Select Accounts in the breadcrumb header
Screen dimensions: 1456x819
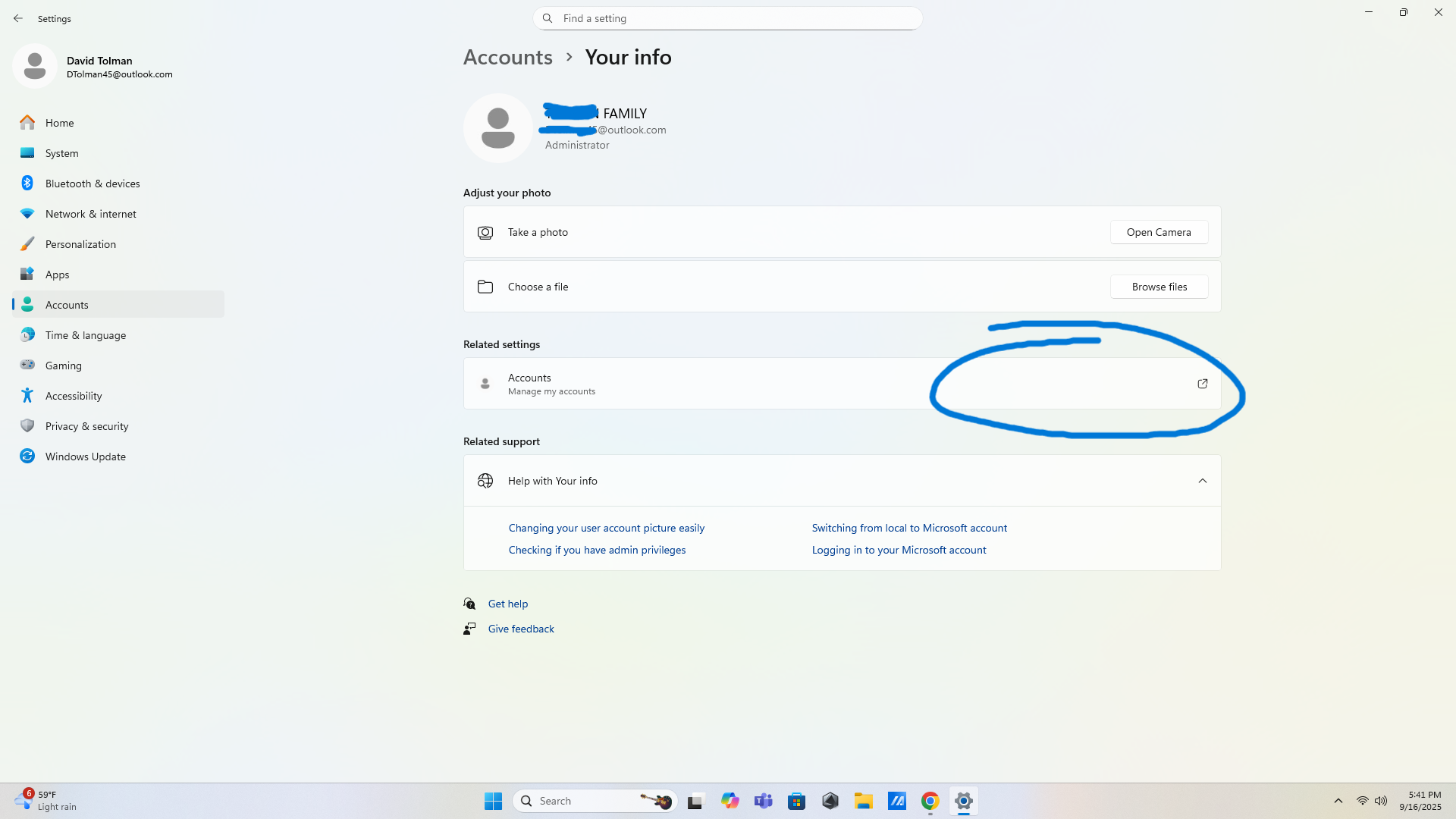point(507,57)
